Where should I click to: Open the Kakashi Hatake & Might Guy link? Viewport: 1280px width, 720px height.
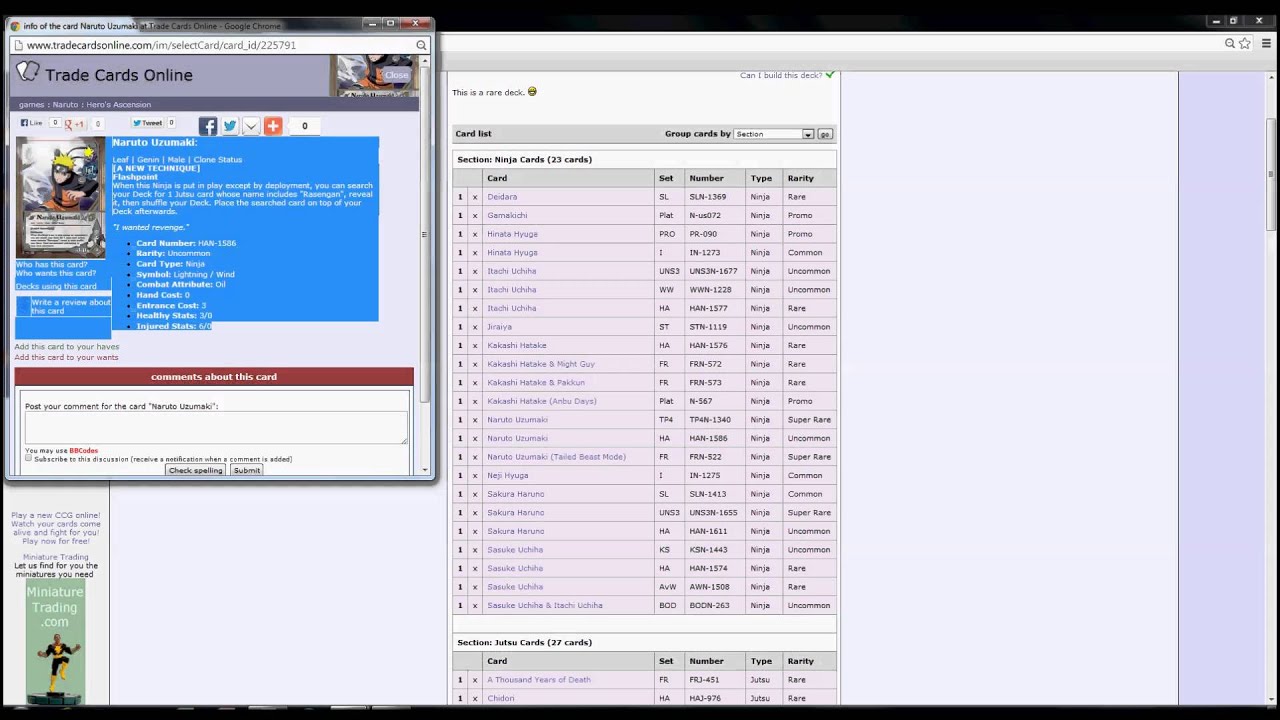(541, 364)
